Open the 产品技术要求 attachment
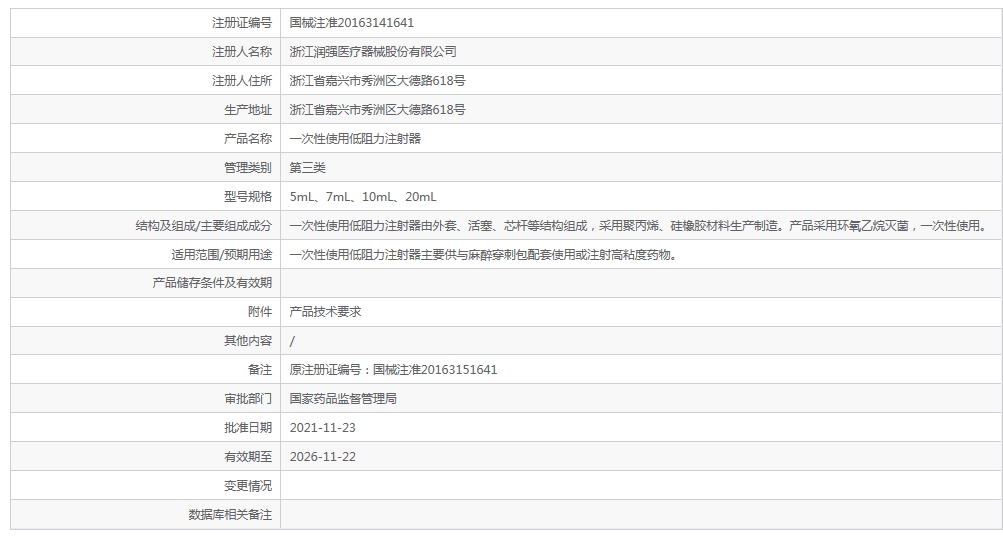The height and width of the screenshot is (538, 1003). coord(325,312)
